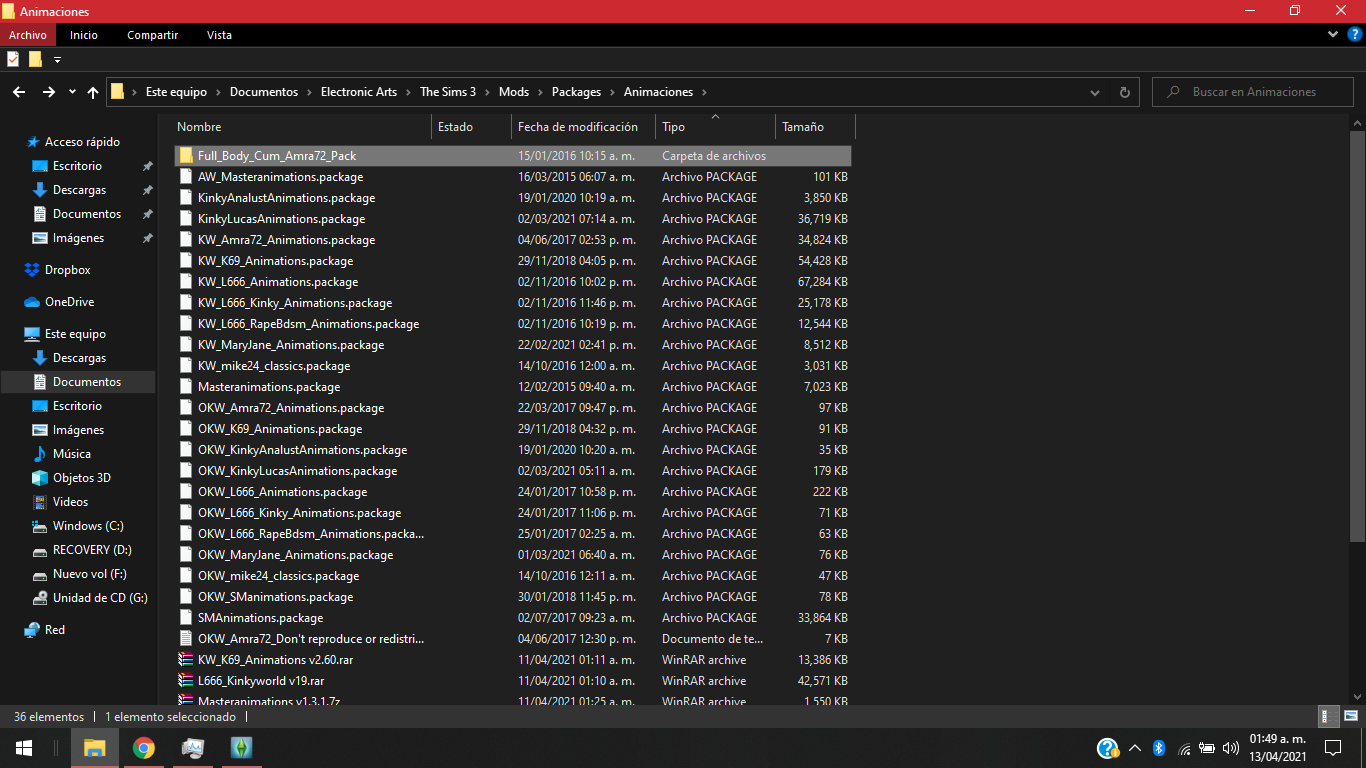Go back with the left arrow button
This screenshot has height=768, width=1366.
[19, 92]
